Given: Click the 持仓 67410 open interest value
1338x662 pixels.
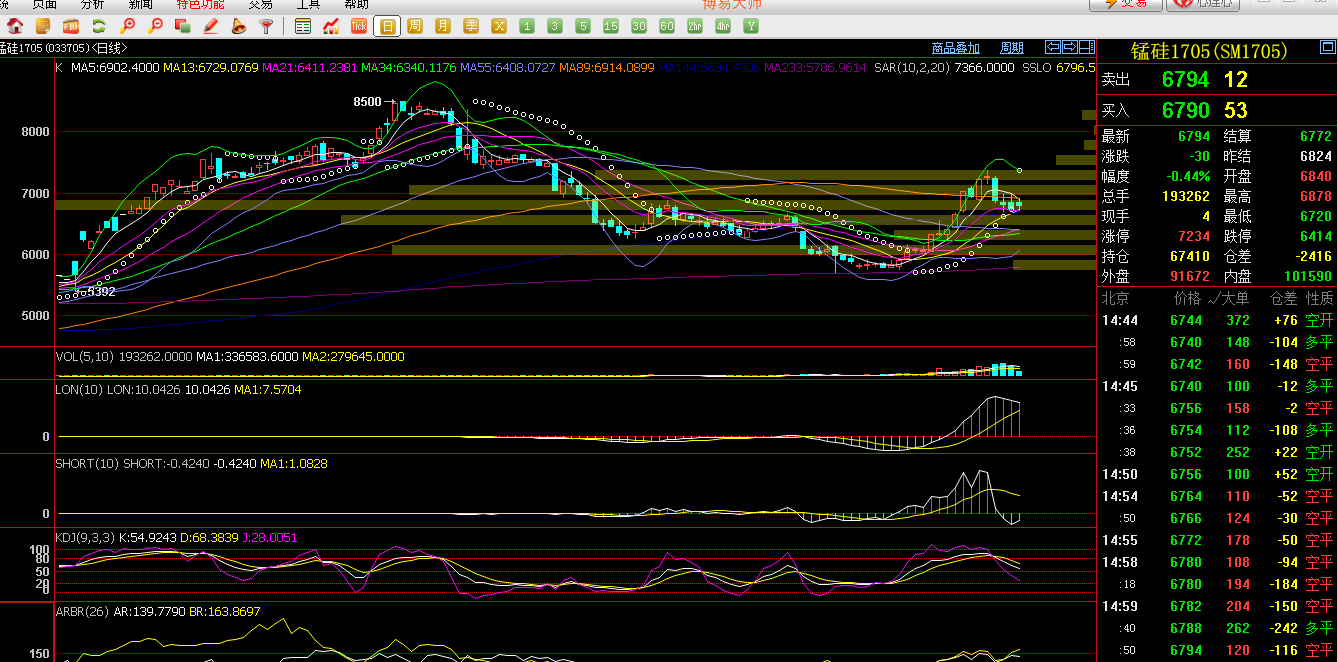Looking at the screenshot, I should pyautogui.click(x=1189, y=256).
